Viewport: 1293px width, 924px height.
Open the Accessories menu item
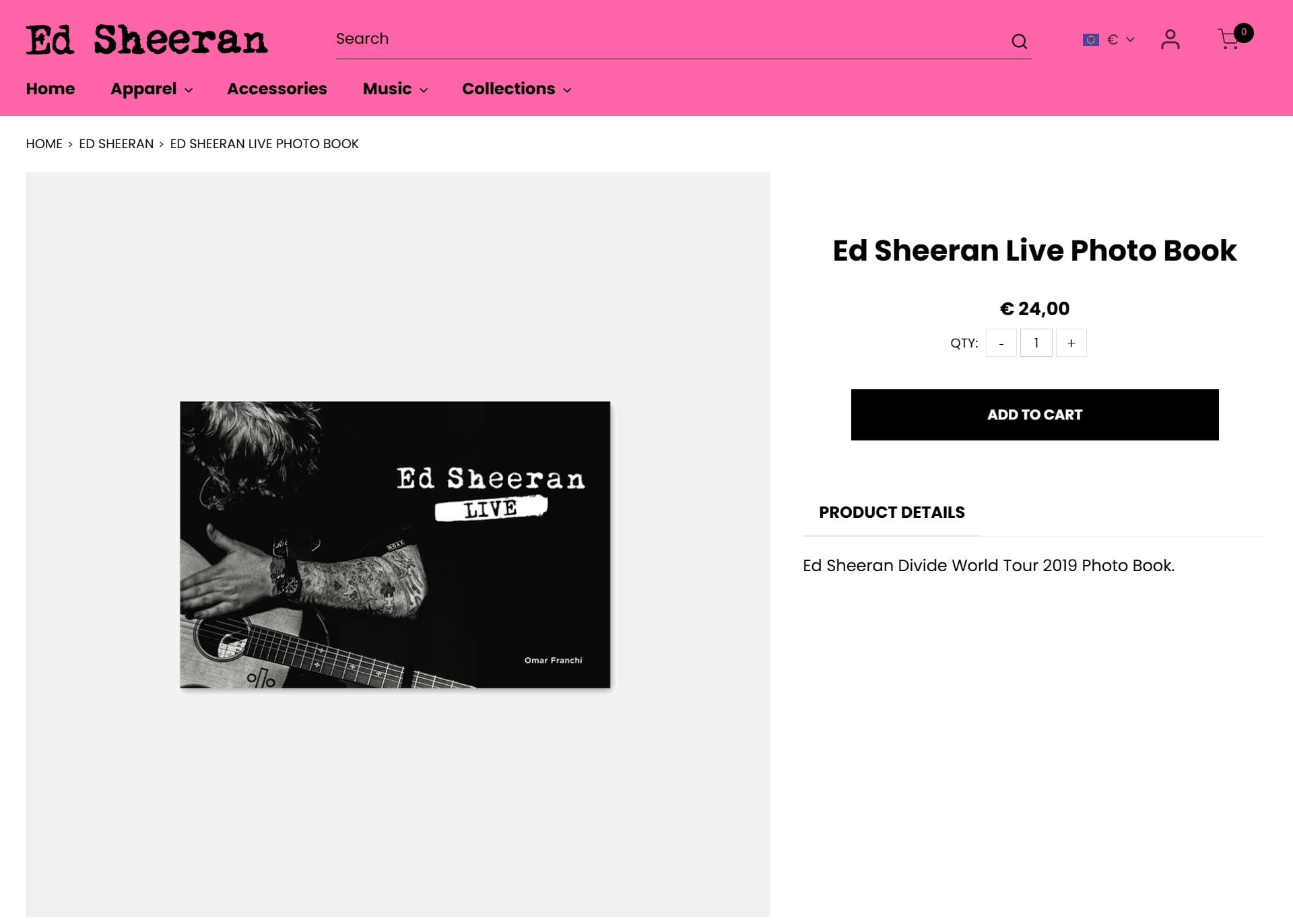click(x=277, y=89)
